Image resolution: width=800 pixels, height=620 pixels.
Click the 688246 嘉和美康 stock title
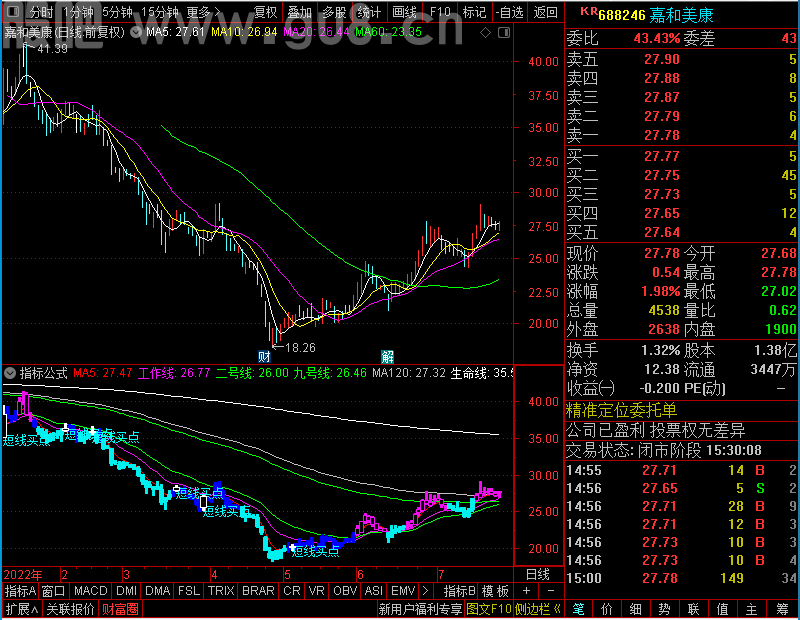click(x=656, y=15)
